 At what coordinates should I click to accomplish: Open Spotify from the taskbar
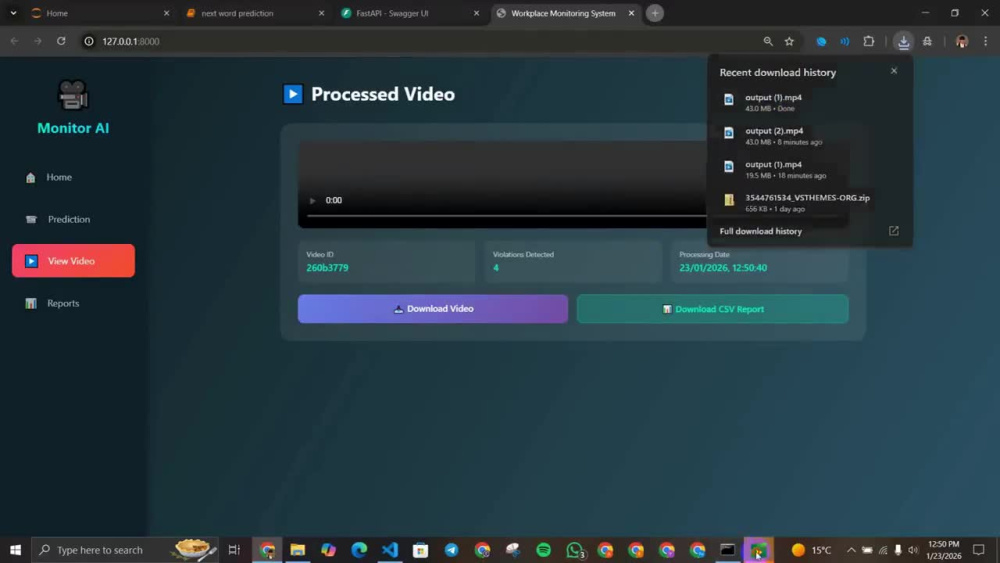(543, 550)
